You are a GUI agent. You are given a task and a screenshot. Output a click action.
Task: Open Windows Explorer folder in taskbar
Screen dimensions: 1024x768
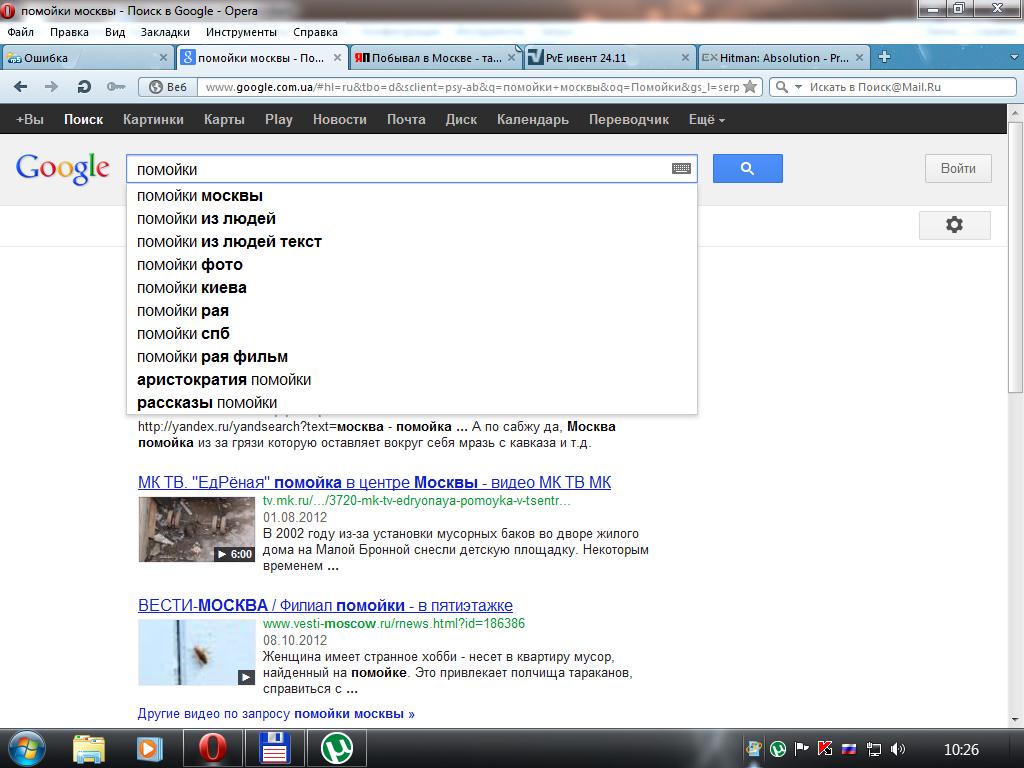point(89,749)
